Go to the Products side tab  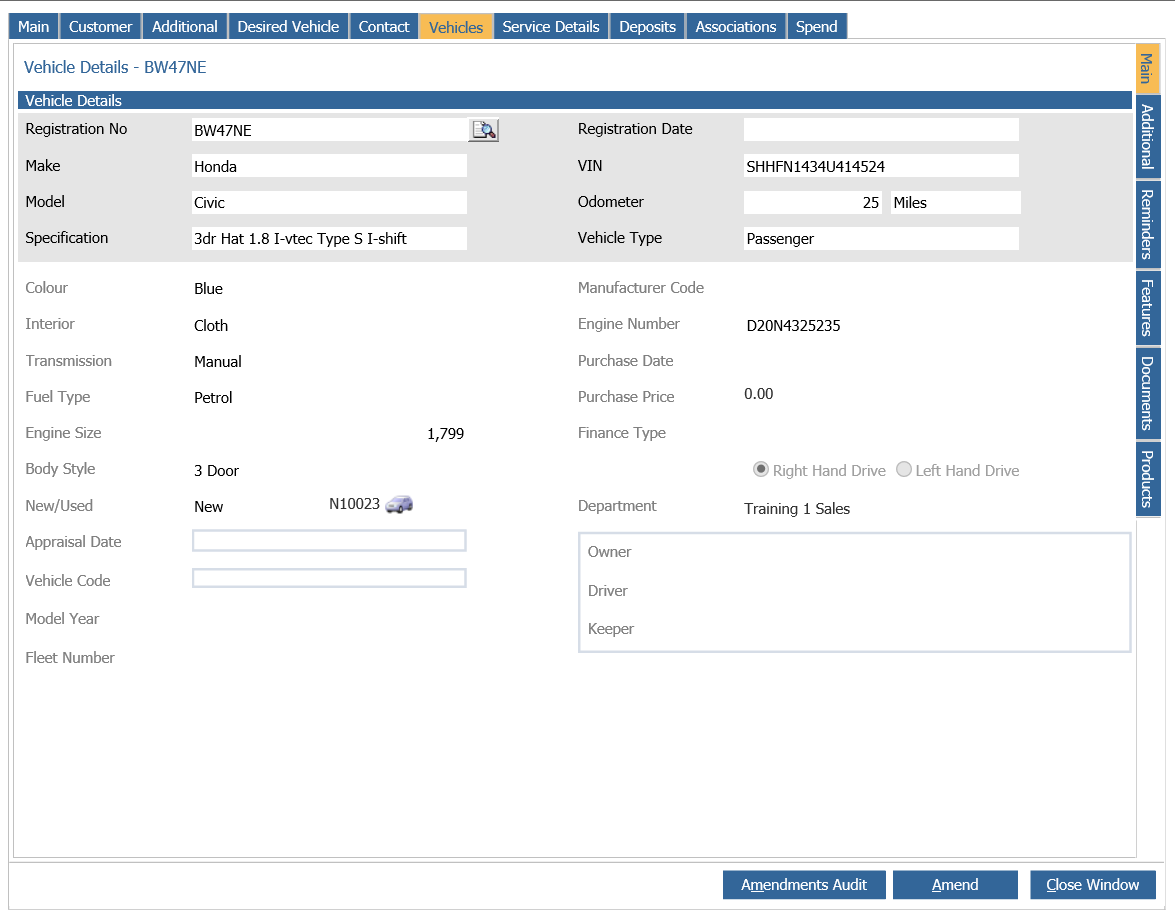point(1147,478)
